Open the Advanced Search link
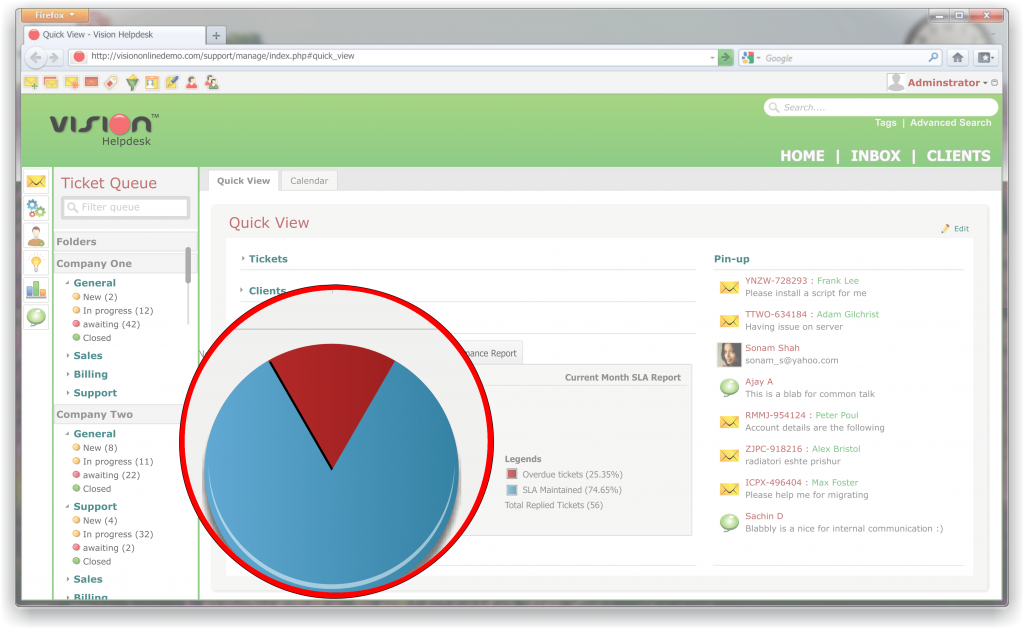1024x629 pixels. (x=950, y=123)
